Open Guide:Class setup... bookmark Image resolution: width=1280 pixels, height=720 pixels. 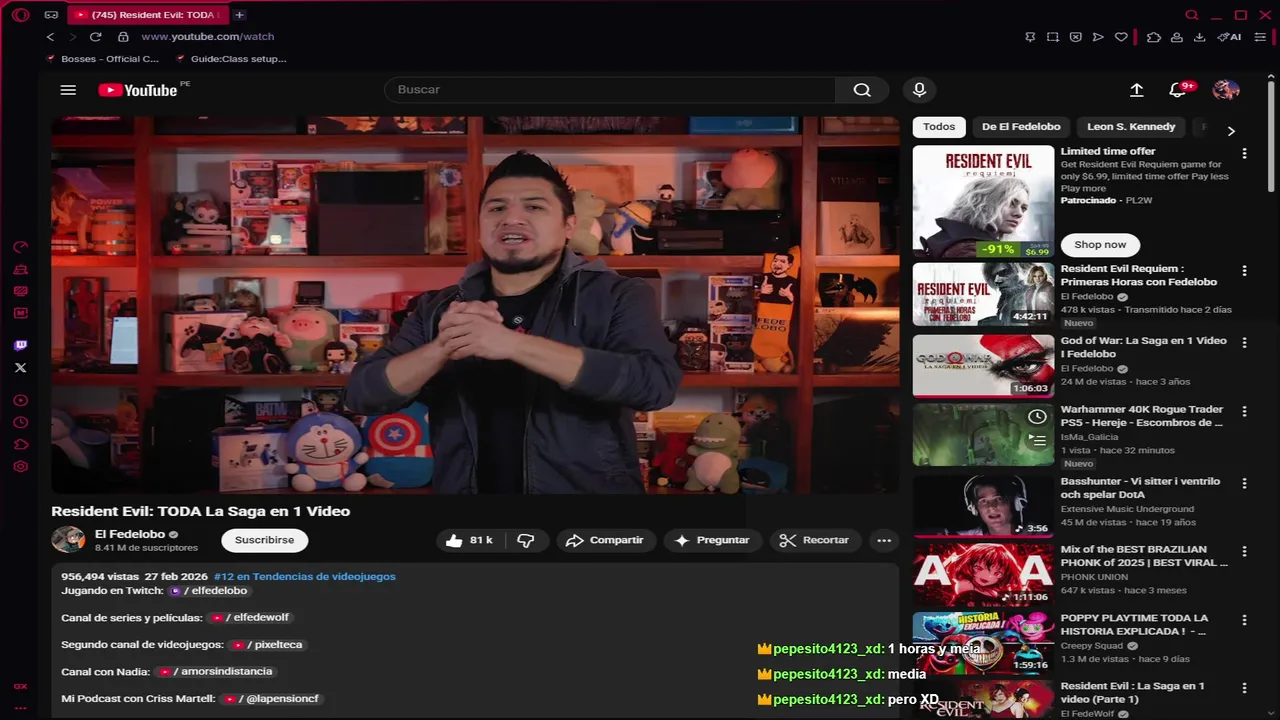point(230,59)
